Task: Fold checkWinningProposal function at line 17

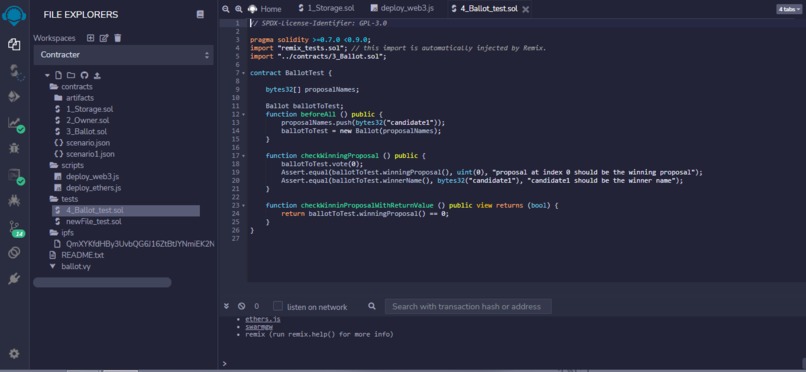Action: coord(244,156)
